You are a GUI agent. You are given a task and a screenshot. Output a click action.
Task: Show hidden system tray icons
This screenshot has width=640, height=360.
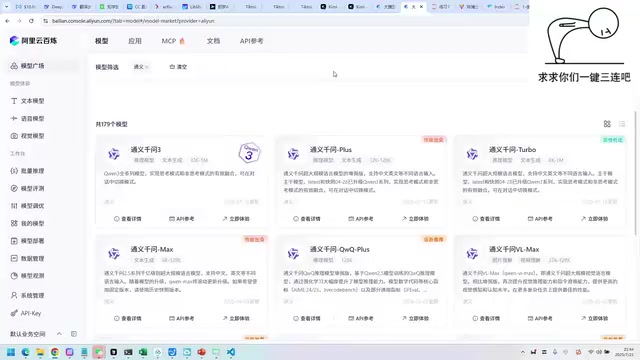pyautogui.click(x=522, y=352)
